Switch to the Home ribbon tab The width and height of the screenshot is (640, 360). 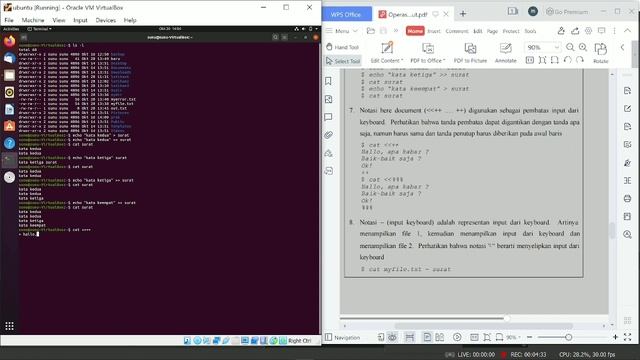click(x=415, y=31)
